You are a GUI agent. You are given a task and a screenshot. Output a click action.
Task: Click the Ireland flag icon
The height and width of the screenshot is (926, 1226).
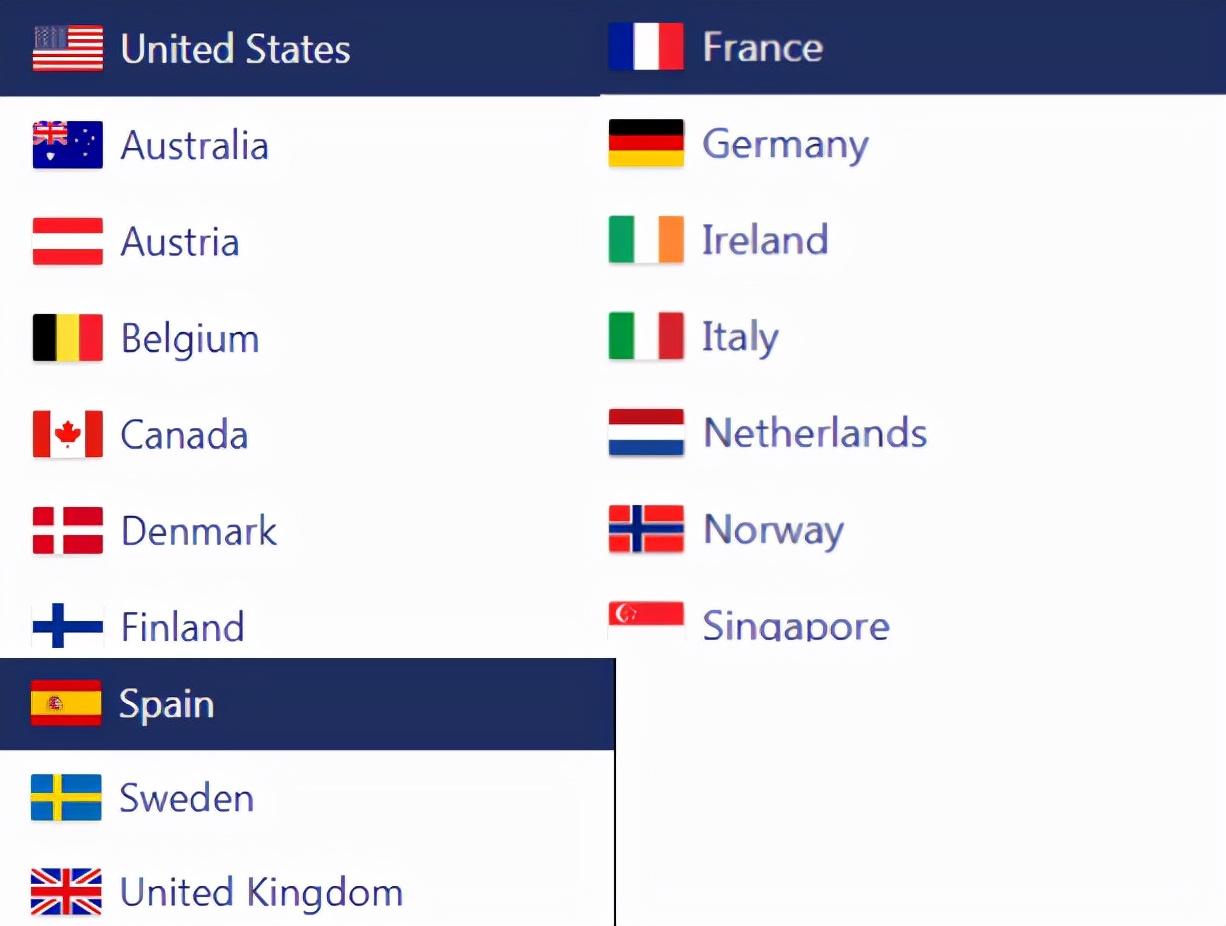coord(646,240)
